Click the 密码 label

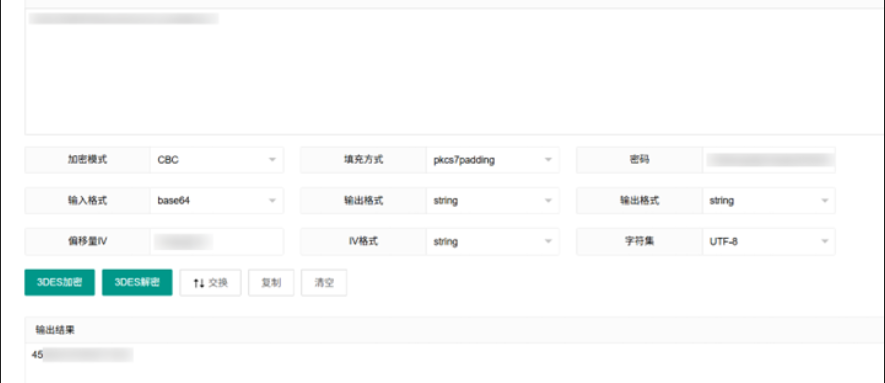click(639, 160)
